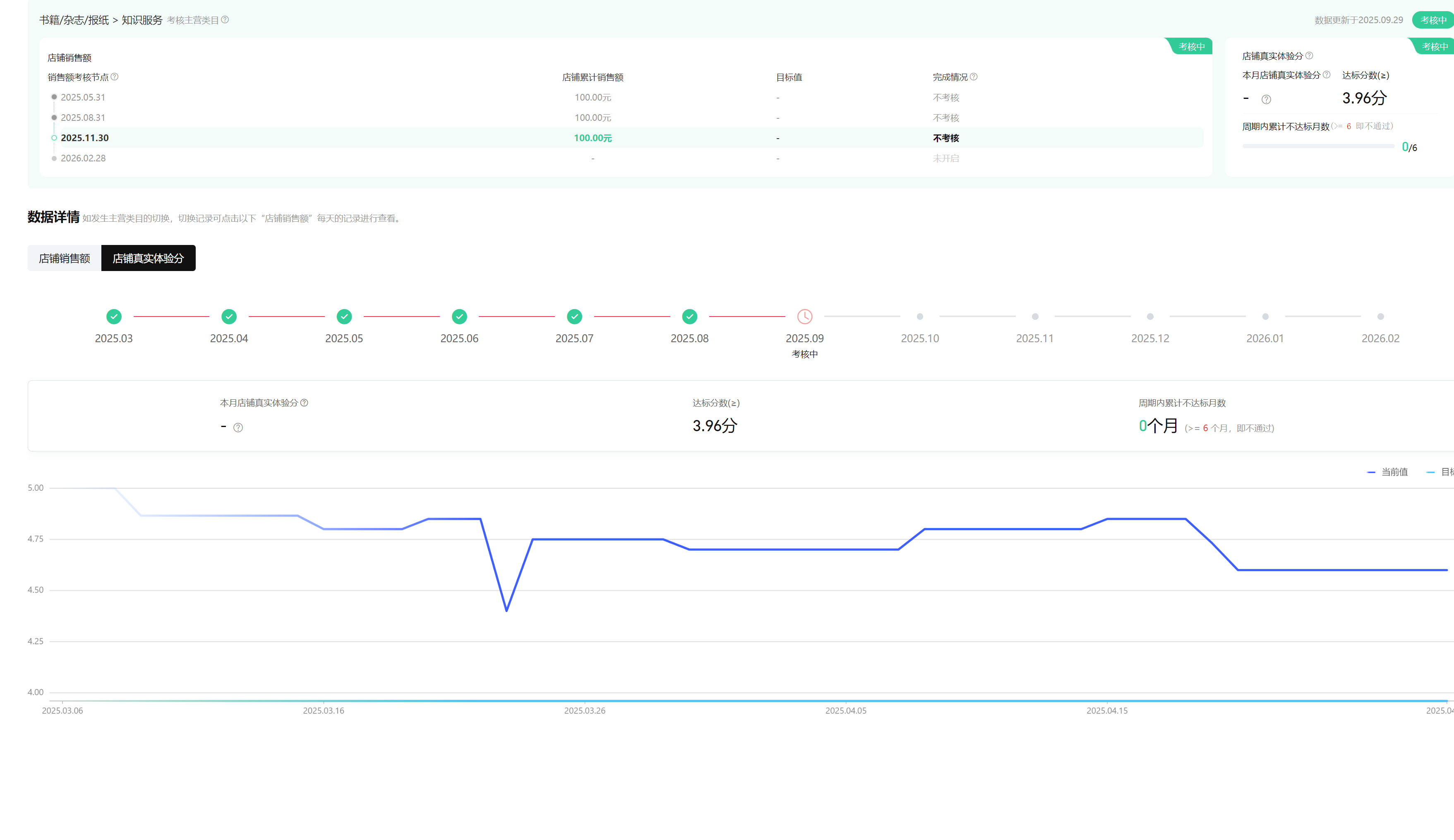Click the 书籍/杂志/报纸 breadcrumb

[x=74, y=20]
